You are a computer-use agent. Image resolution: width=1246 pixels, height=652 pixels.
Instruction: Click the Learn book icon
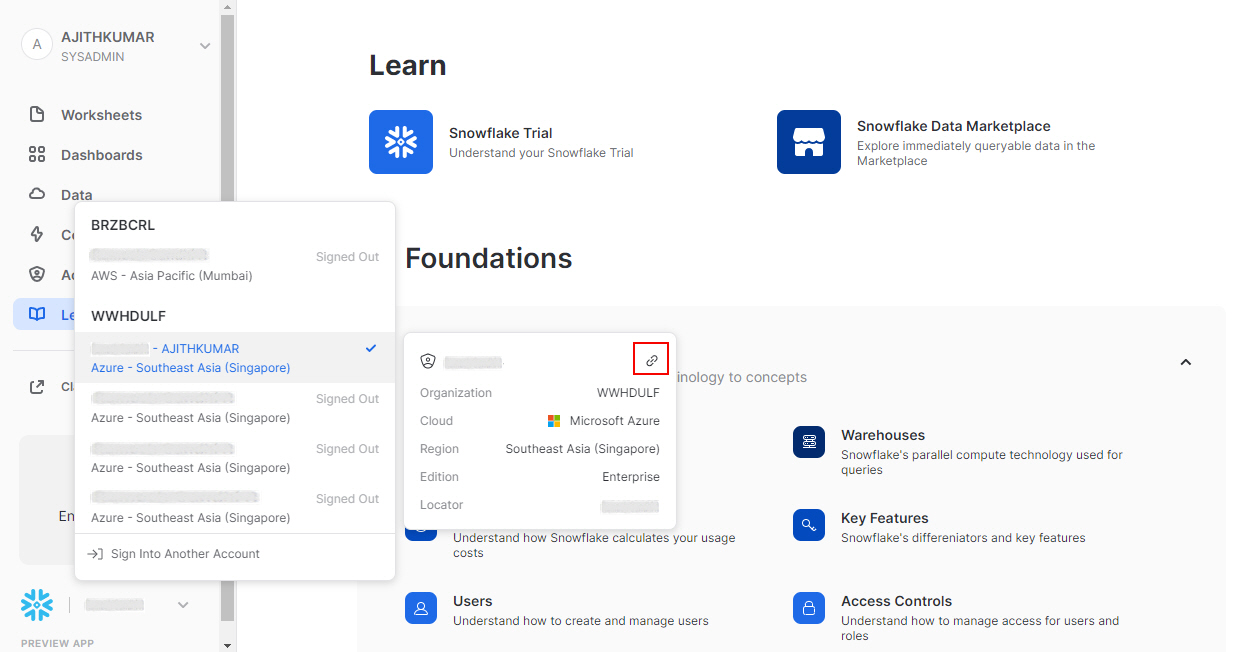[37, 314]
